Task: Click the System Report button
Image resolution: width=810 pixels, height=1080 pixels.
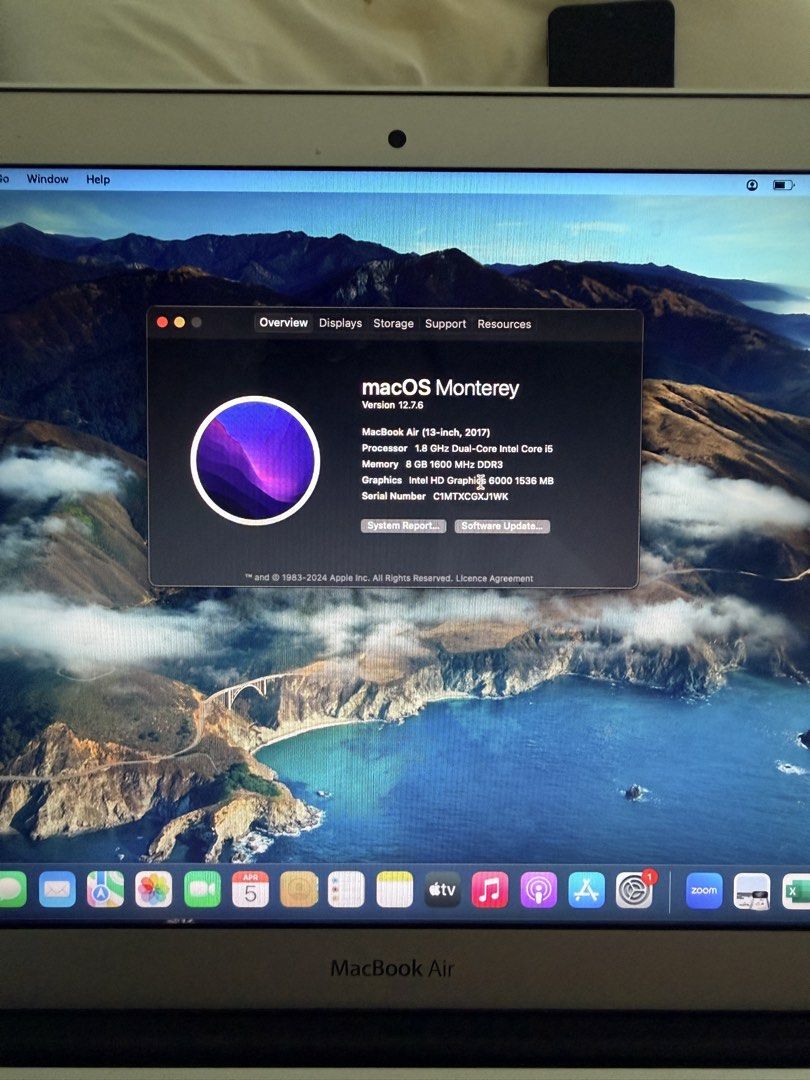Action: (404, 526)
